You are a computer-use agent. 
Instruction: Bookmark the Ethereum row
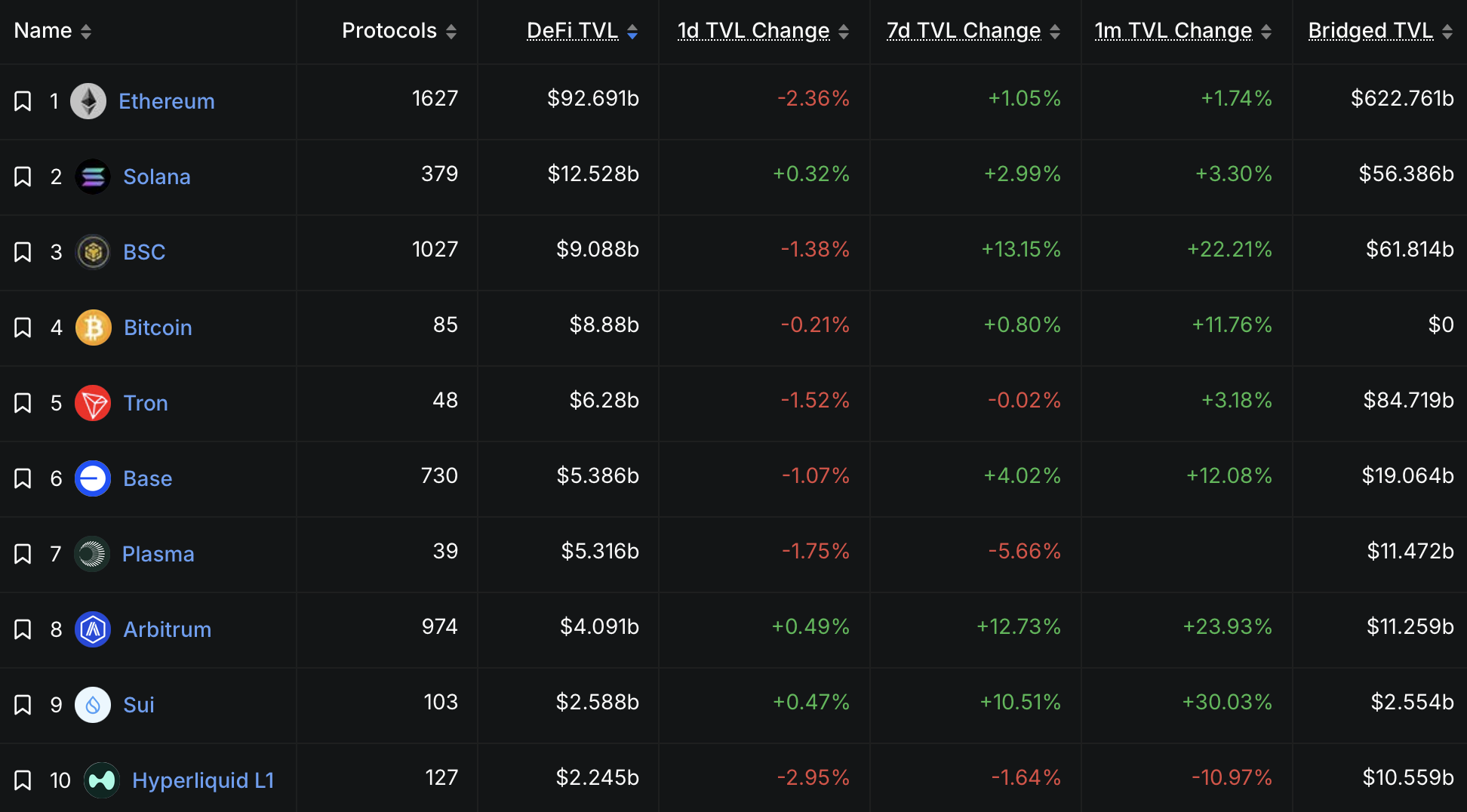[x=23, y=101]
